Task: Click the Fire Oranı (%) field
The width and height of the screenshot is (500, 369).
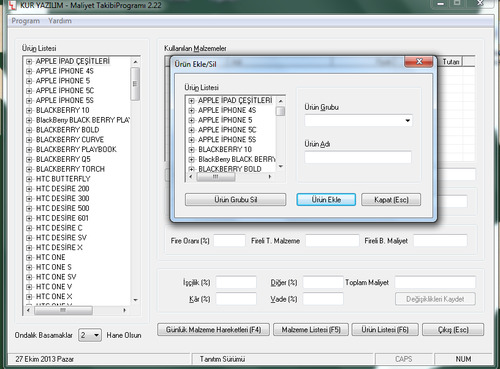Action: (229, 240)
